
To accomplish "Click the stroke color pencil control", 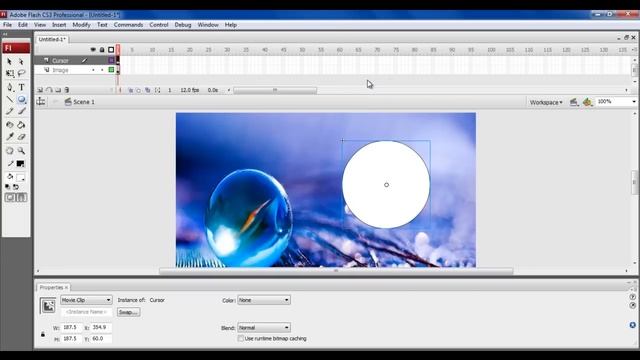I will (10, 164).
